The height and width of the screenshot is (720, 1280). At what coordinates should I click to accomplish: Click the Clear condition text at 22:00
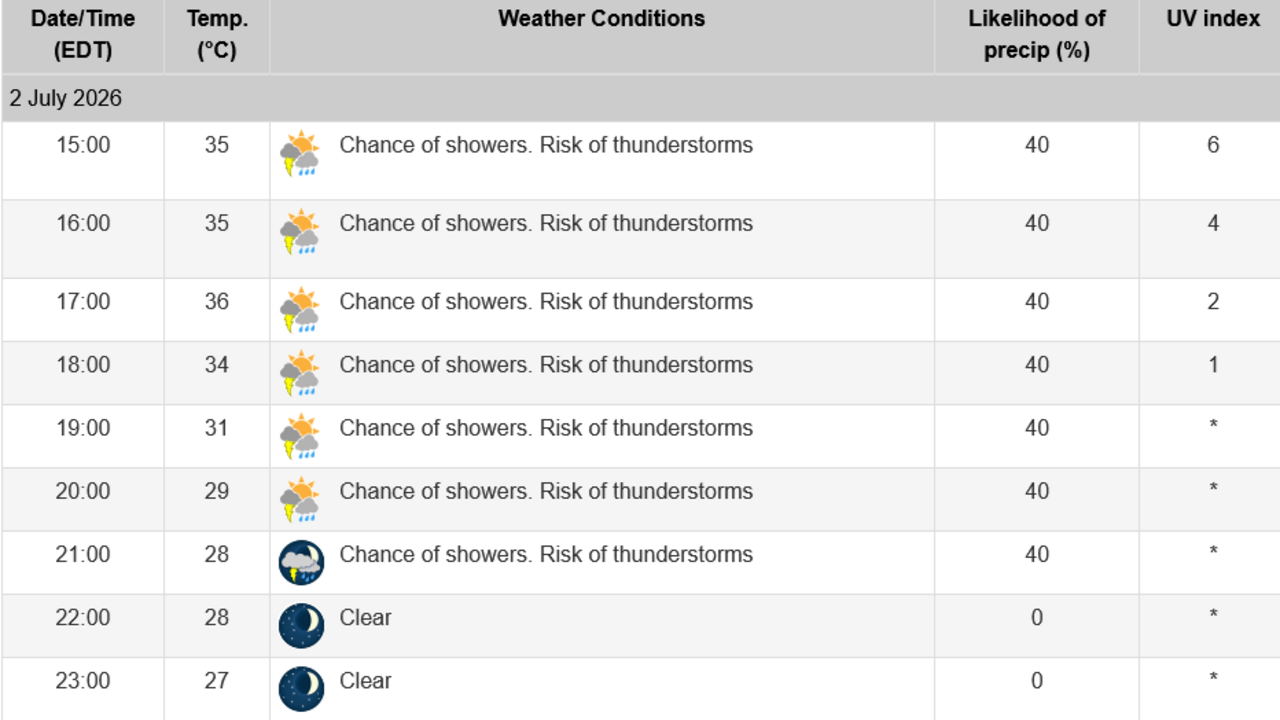tap(365, 617)
